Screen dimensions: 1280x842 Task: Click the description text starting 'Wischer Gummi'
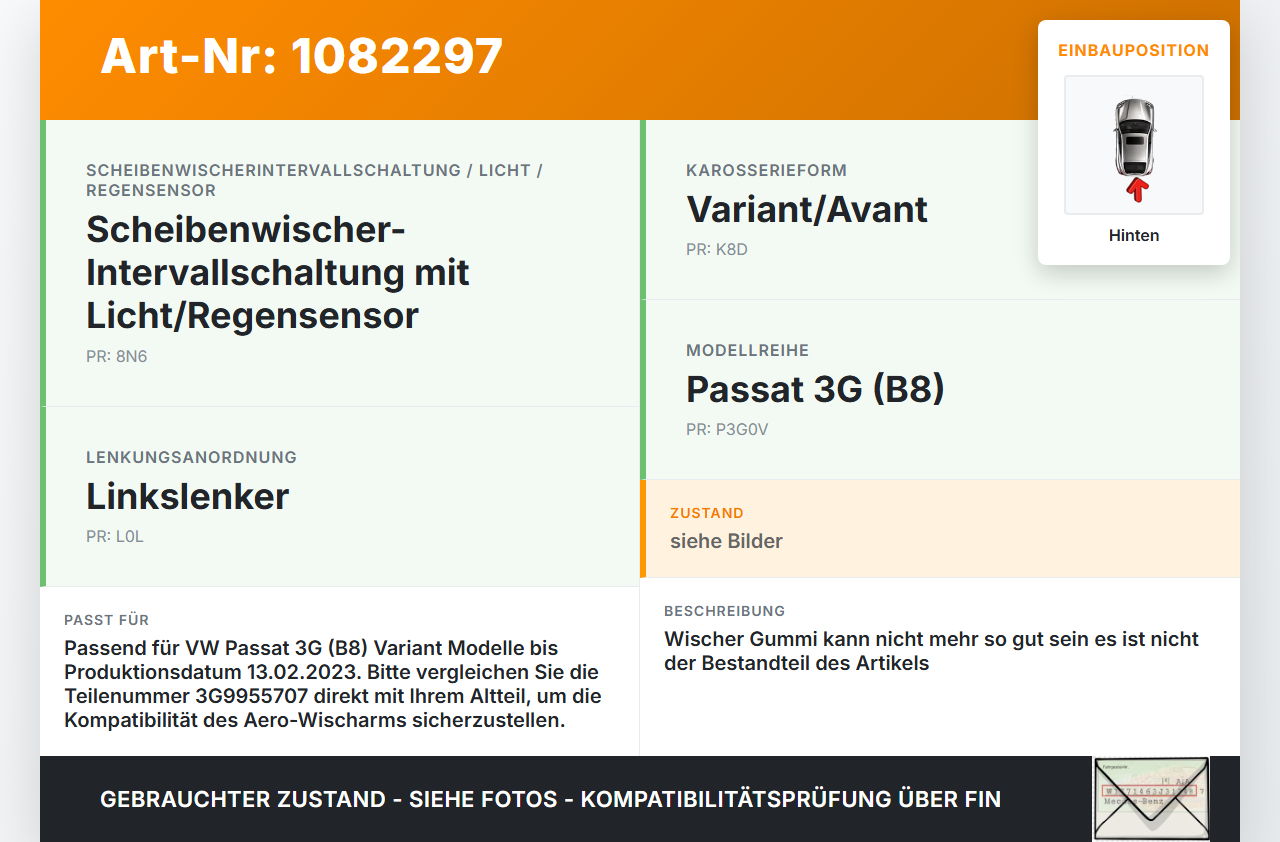[931, 651]
